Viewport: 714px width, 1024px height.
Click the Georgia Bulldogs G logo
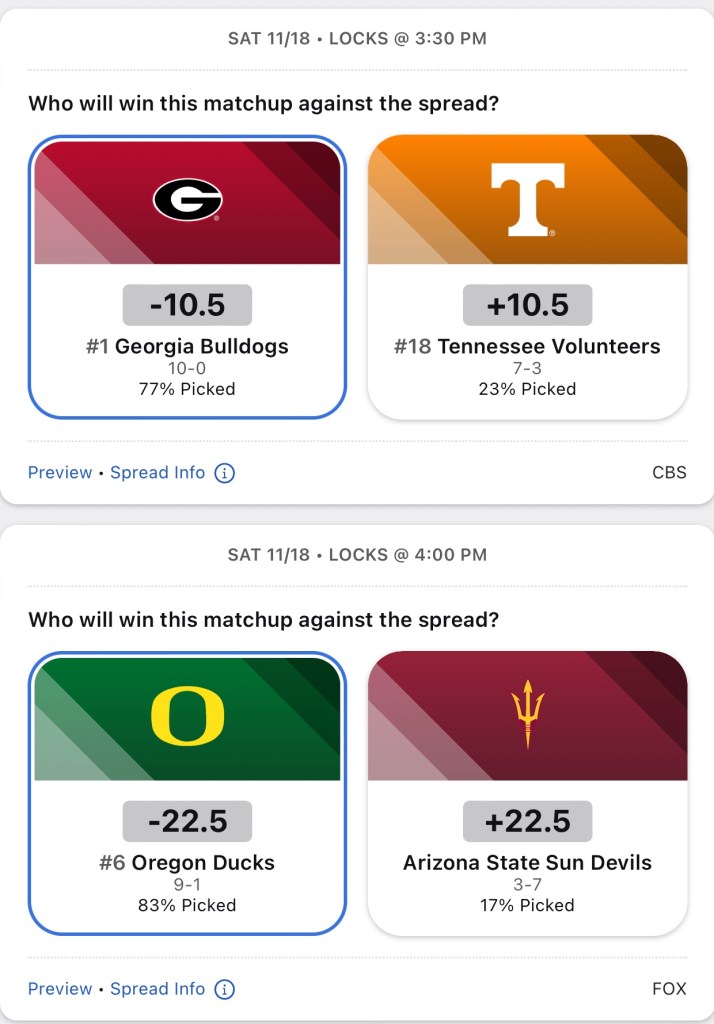pyautogui.click(x=187, y=200)
